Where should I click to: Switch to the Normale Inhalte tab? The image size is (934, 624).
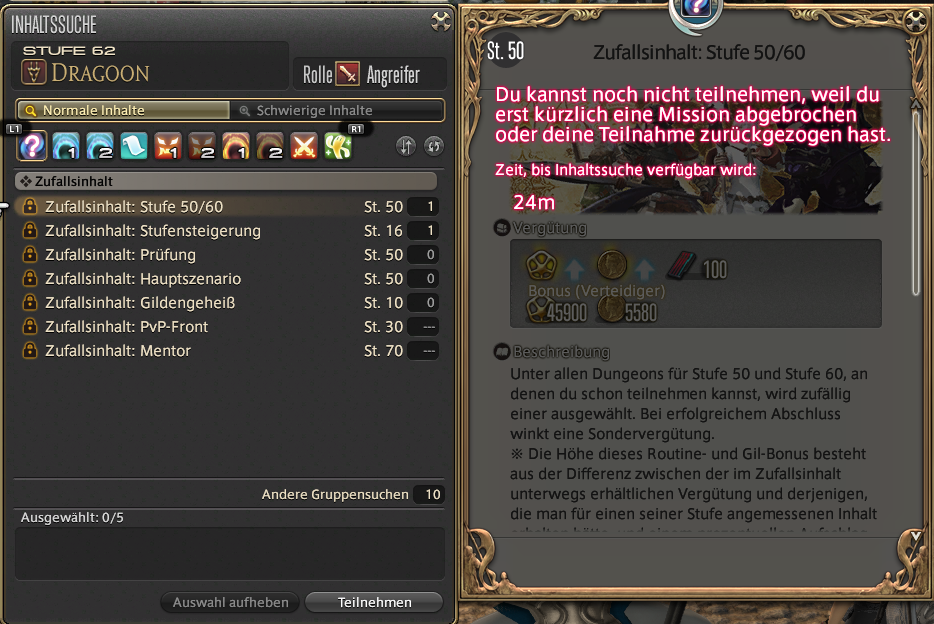click(x=123, y=110)
